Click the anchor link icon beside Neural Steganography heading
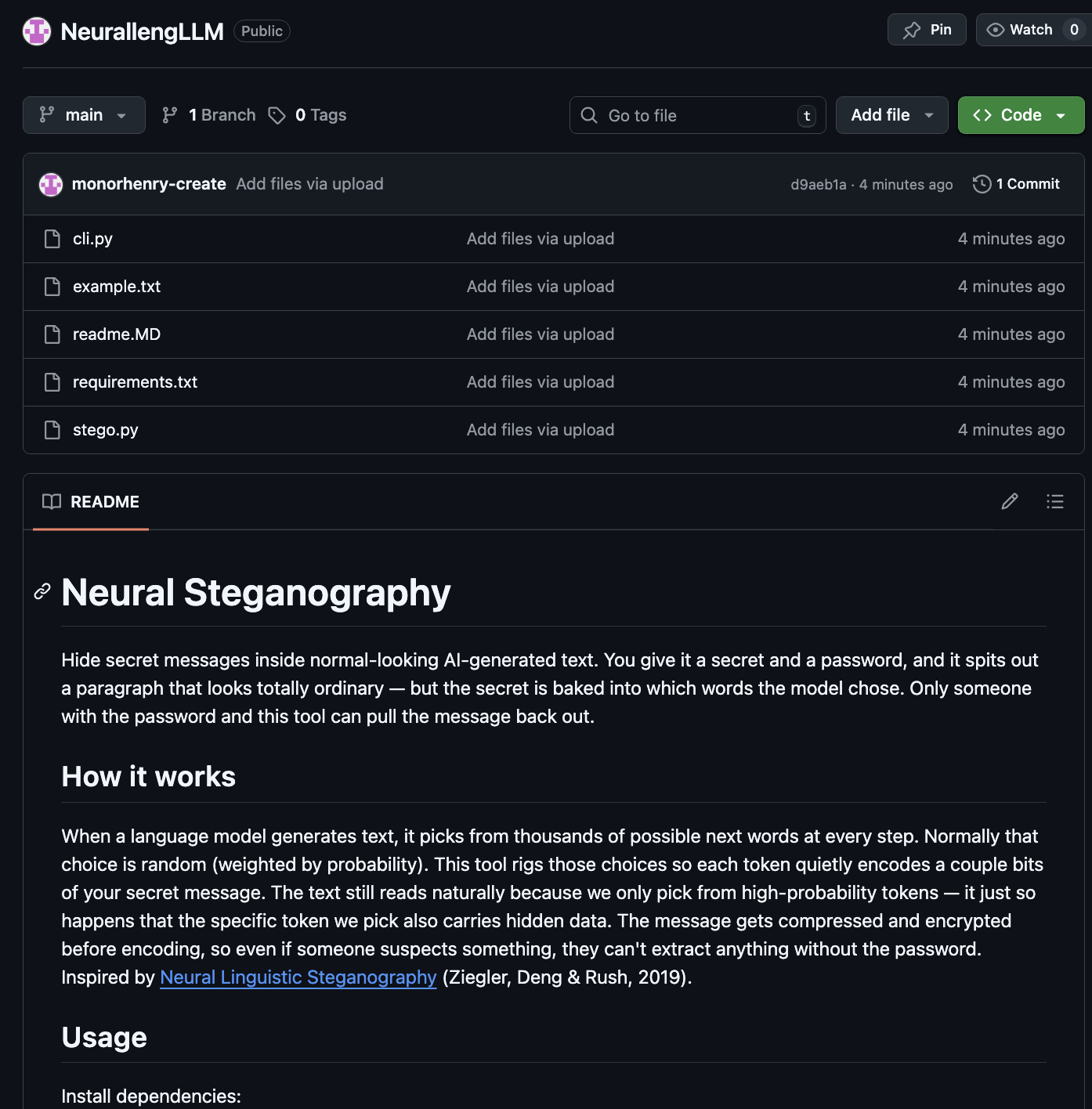1092x1109 pixels. (x=42, y=591)
